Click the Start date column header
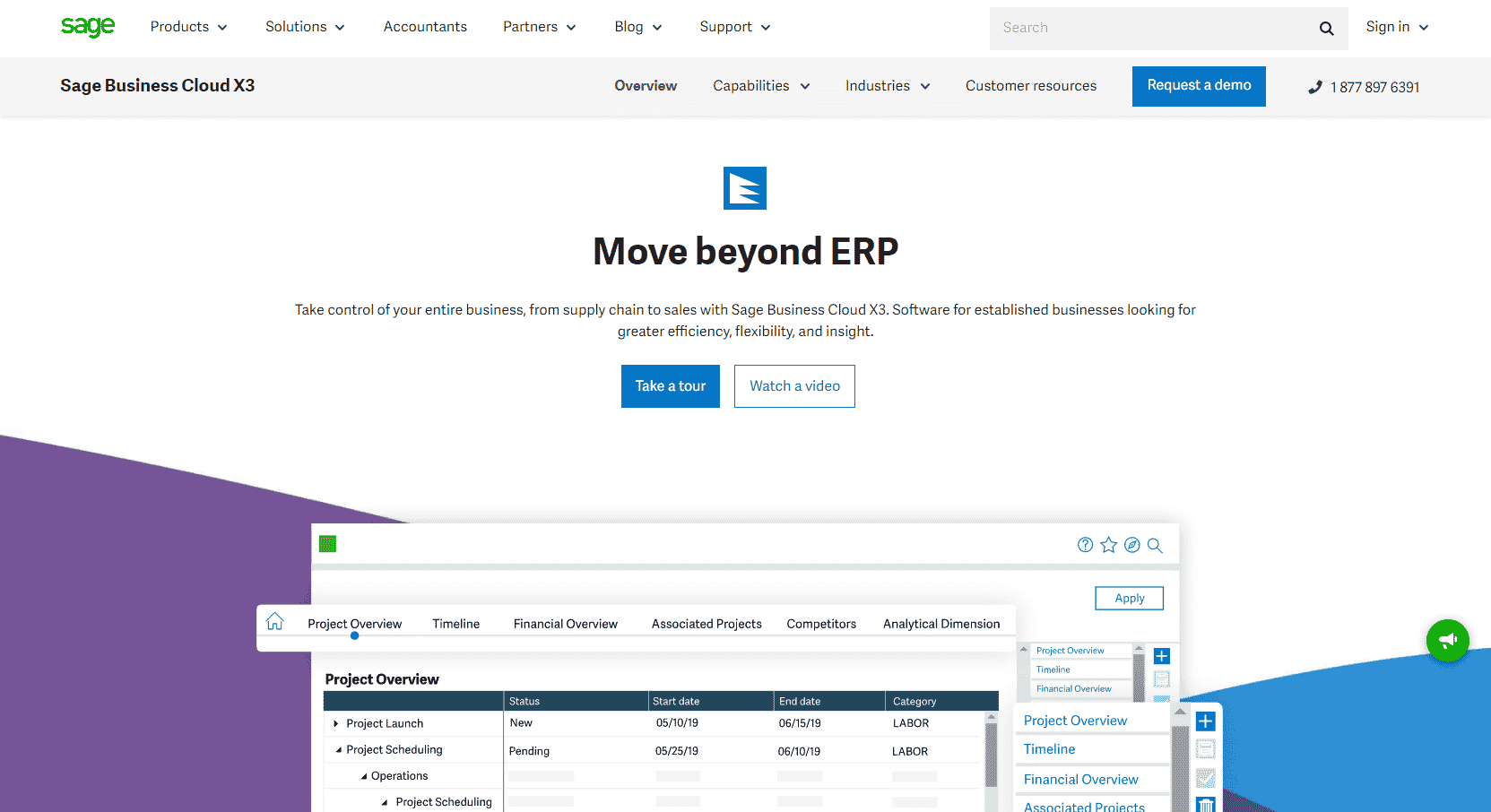Screen dimensions: 1491x812 point(711,701)
